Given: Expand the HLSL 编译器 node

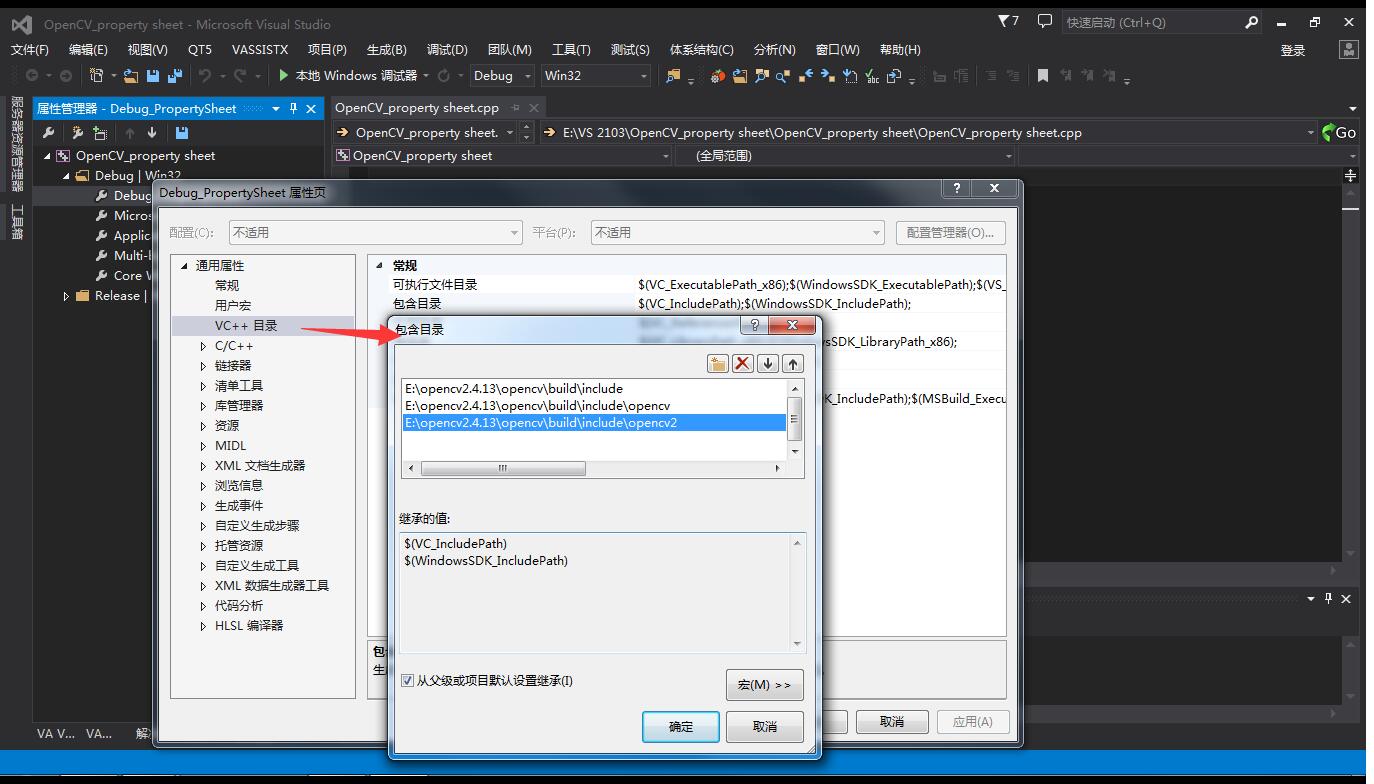Looking at the screenshot, I should pos(203,626).
